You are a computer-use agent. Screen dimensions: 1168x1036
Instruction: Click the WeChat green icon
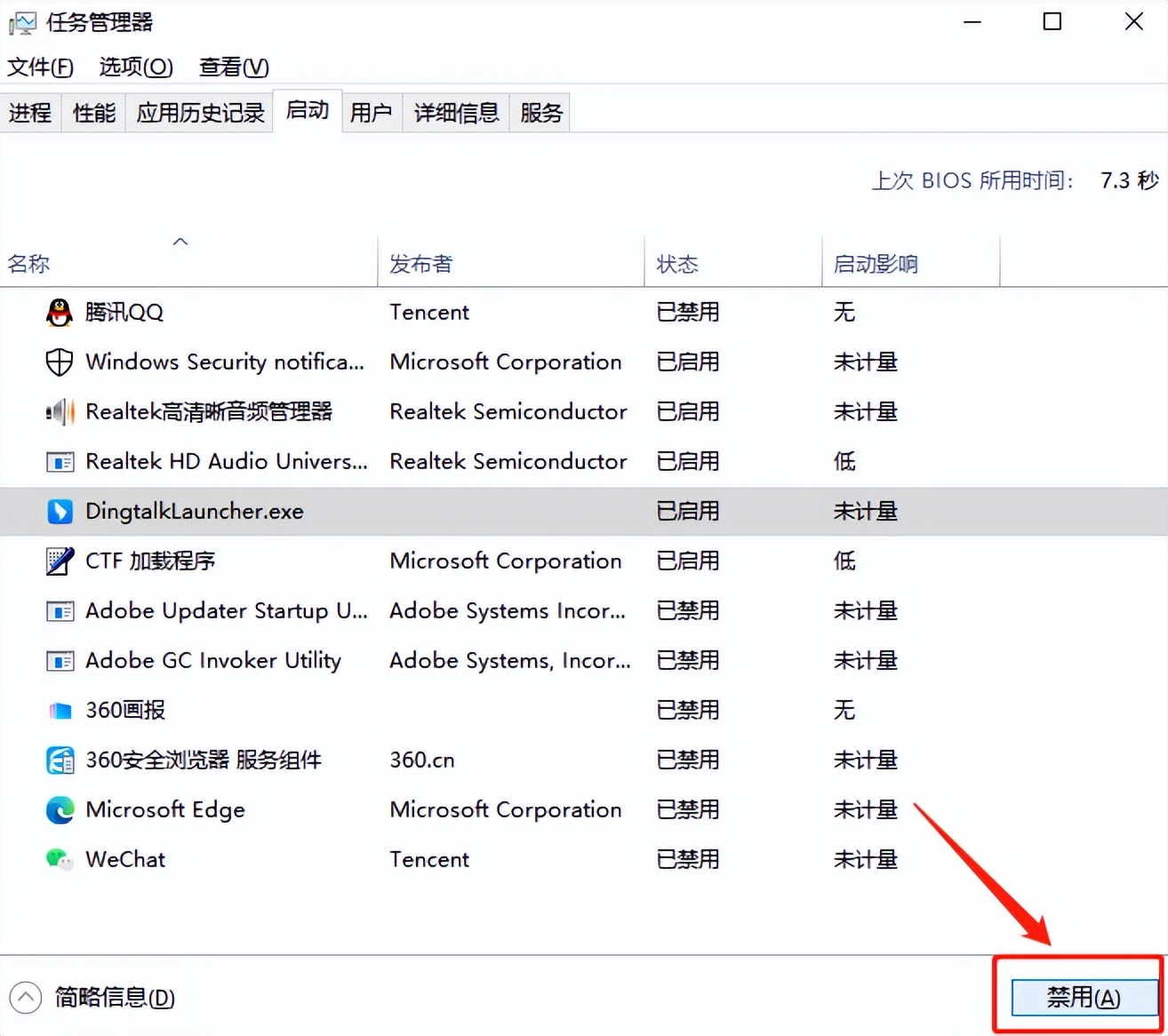(59, 859)
